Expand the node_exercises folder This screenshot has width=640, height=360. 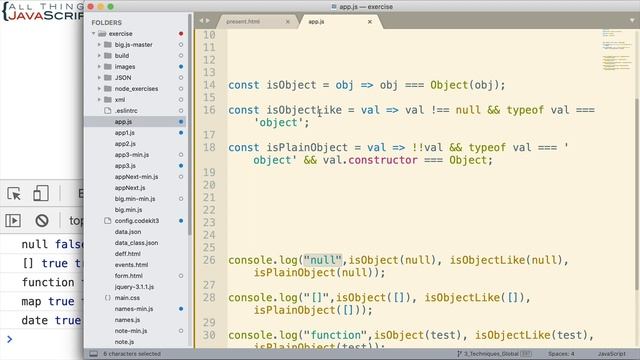pyautogui.click(x=99, y=89)
